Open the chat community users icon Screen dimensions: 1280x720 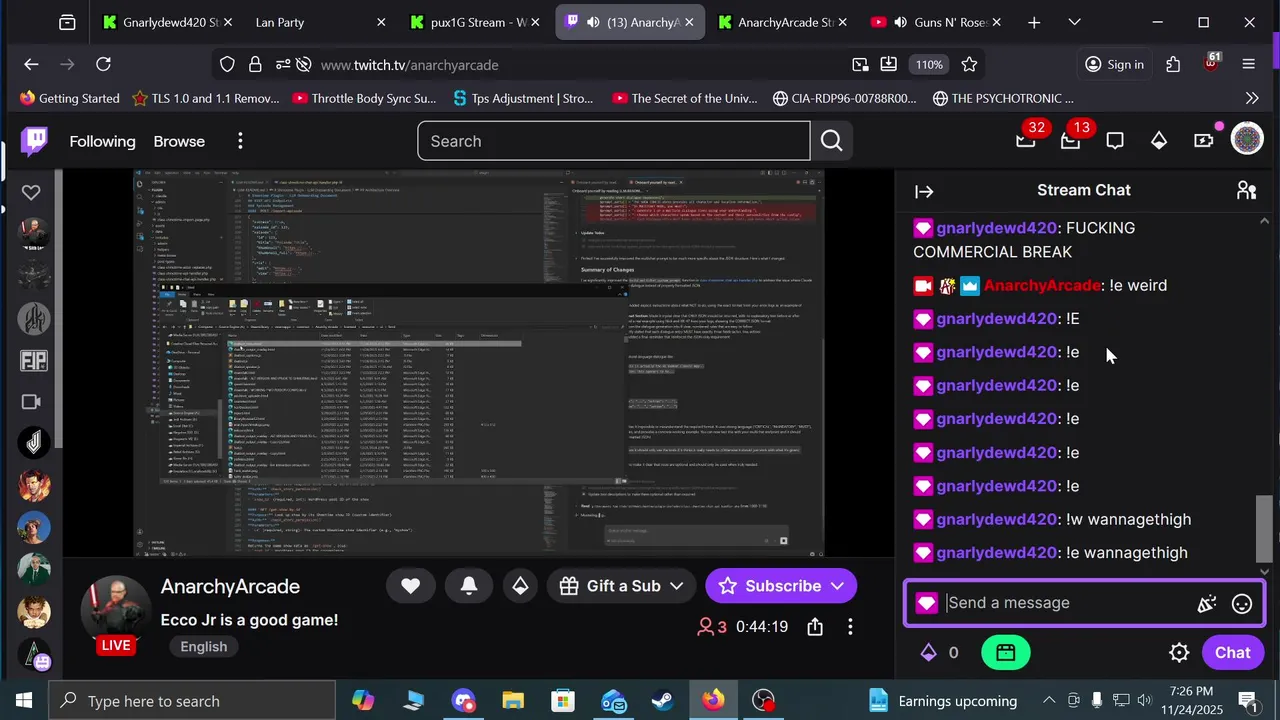click(1246, 190)
